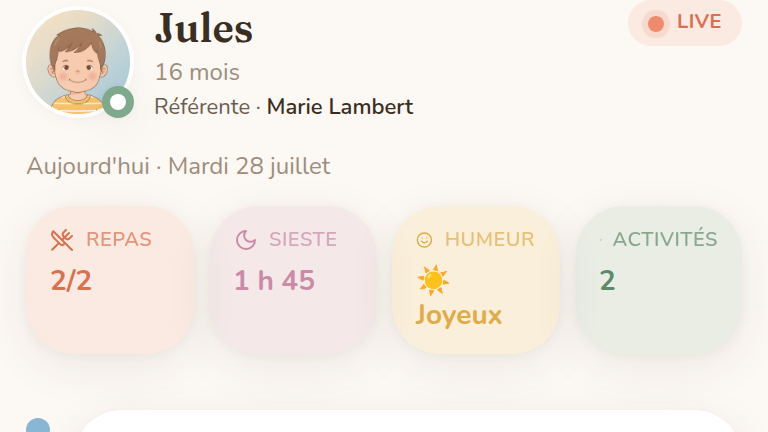768x432 pixels.
Task: Click the Mardi 28 juillet date
Action: (x=249, y=166)
